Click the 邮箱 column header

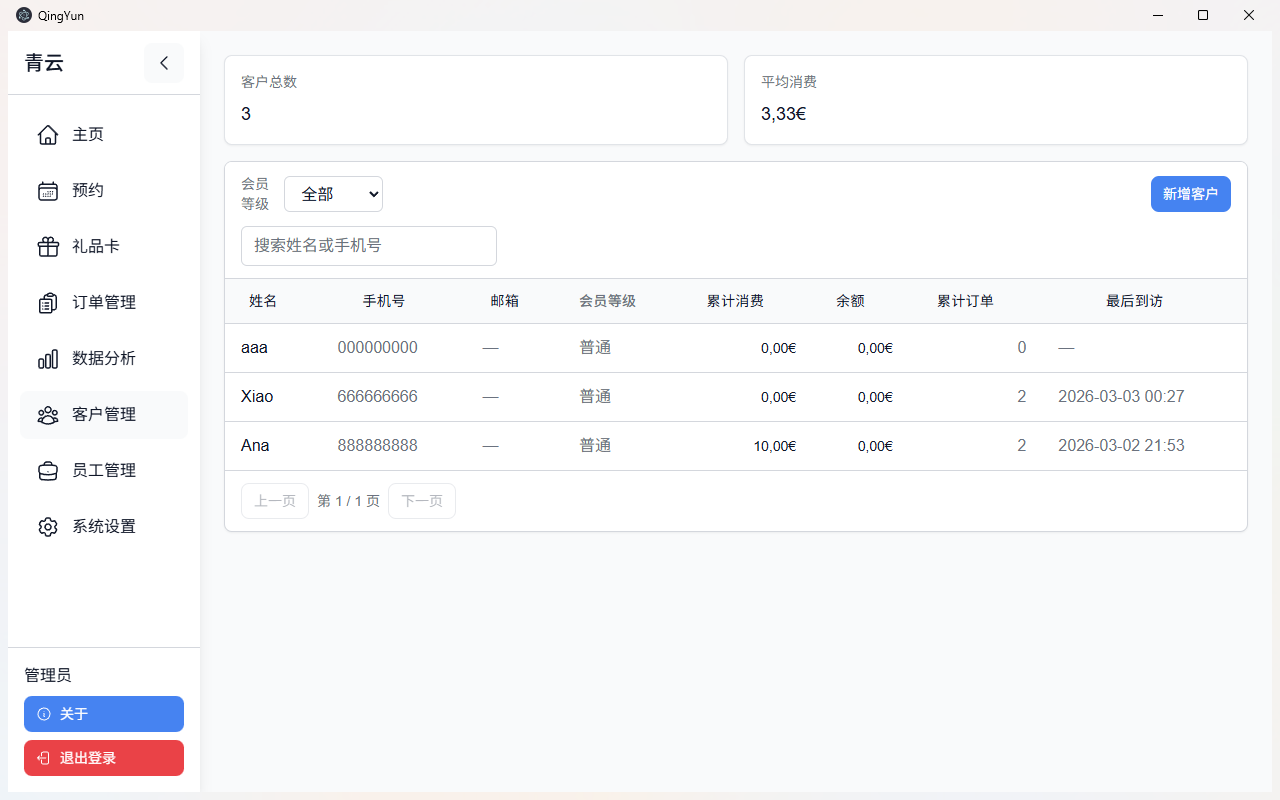505,301
